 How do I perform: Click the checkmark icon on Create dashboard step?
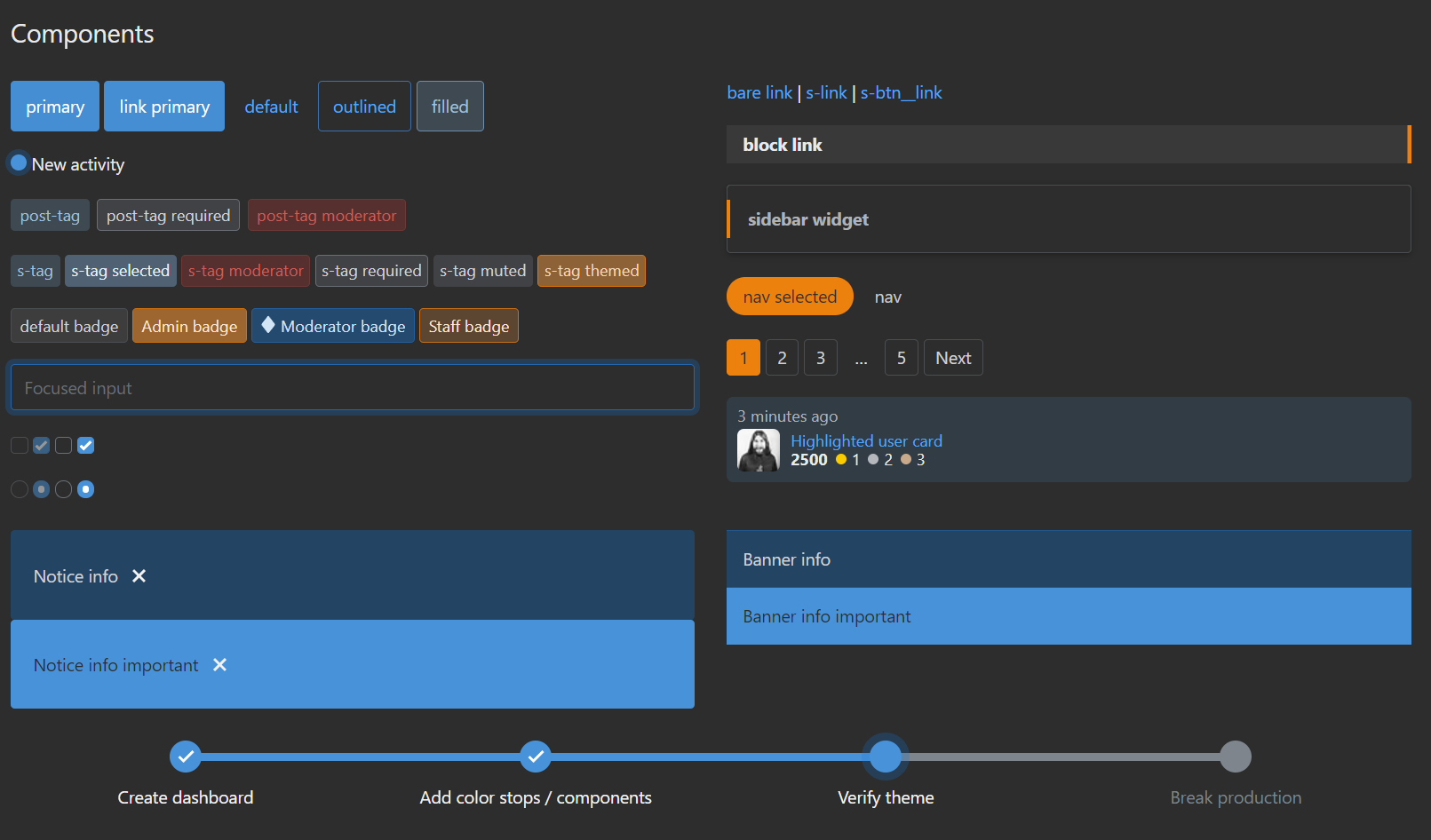(x=186, y=756)
